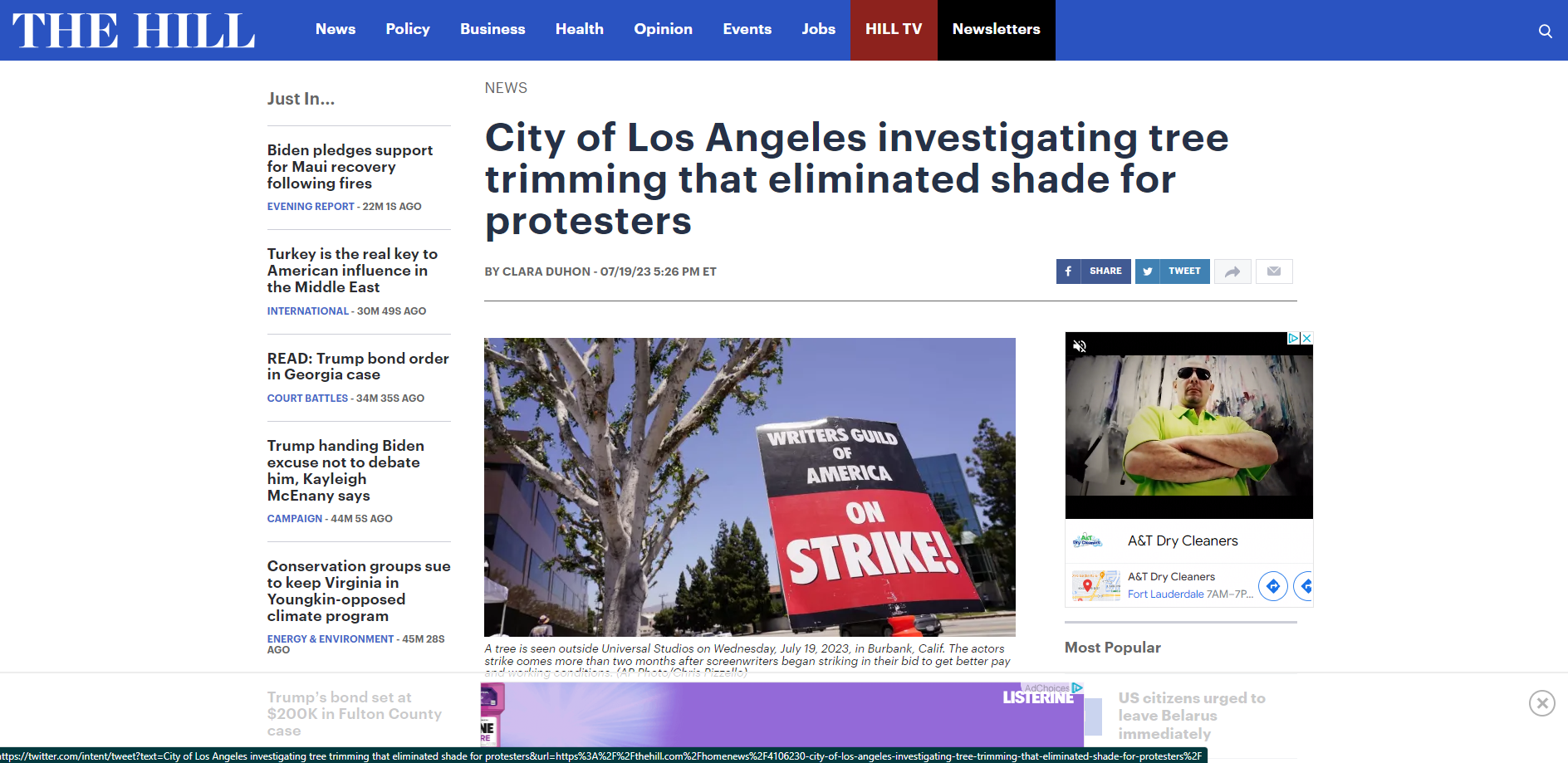Viewport: 1568px width, 763px height.
Task: Open the Policy menu item
Action: tap(408, 29)
